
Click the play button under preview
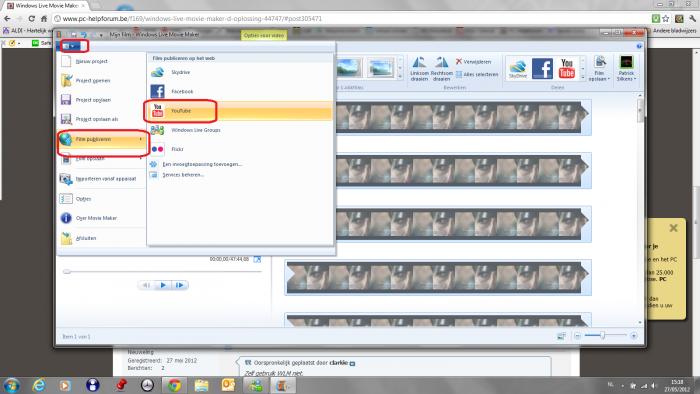163,285
